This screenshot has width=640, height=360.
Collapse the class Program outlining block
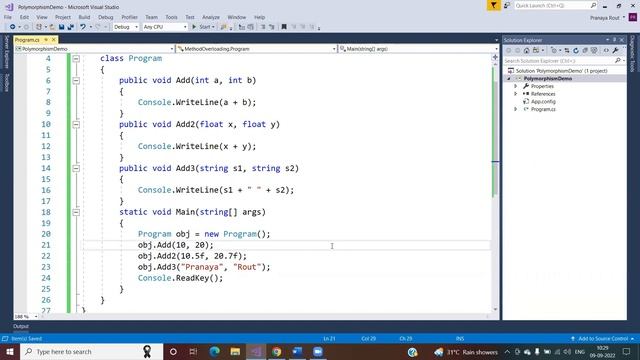76,59
